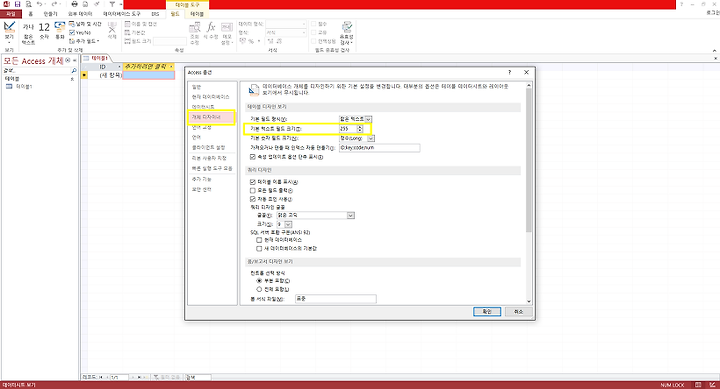
Task: Toggle 속성 업데이트 옵션 단추 표시 checkbox
Action: point(253,157)
